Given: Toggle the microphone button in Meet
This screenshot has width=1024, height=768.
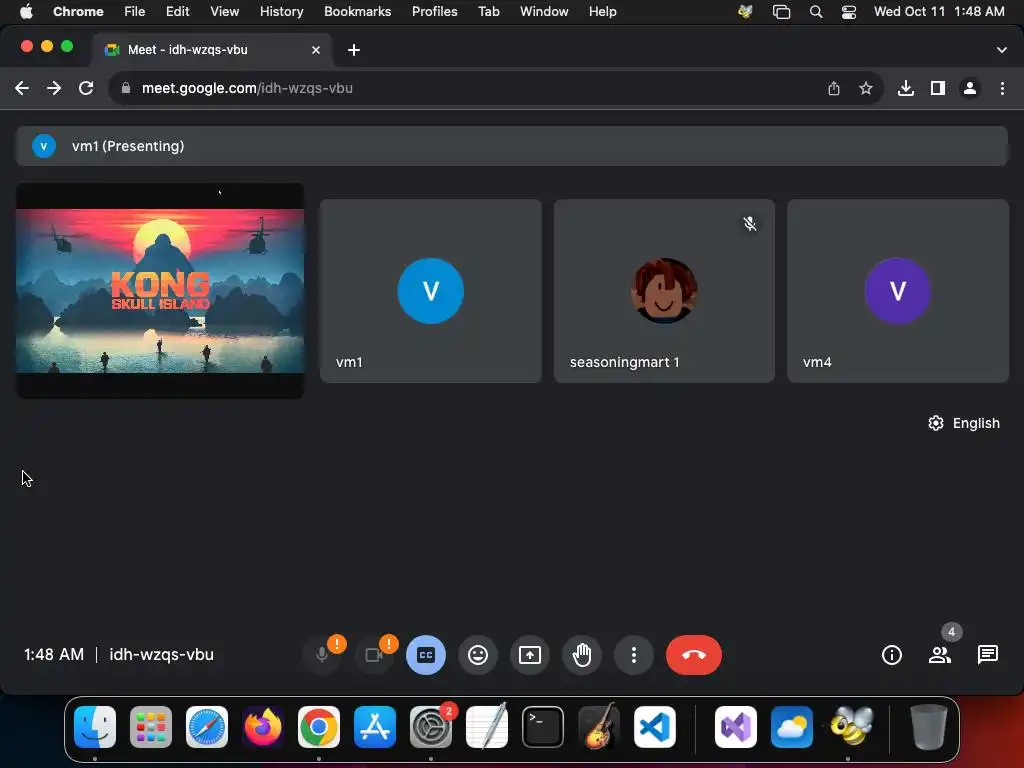Looking at the screenshot, I should (x=322, y=654).
